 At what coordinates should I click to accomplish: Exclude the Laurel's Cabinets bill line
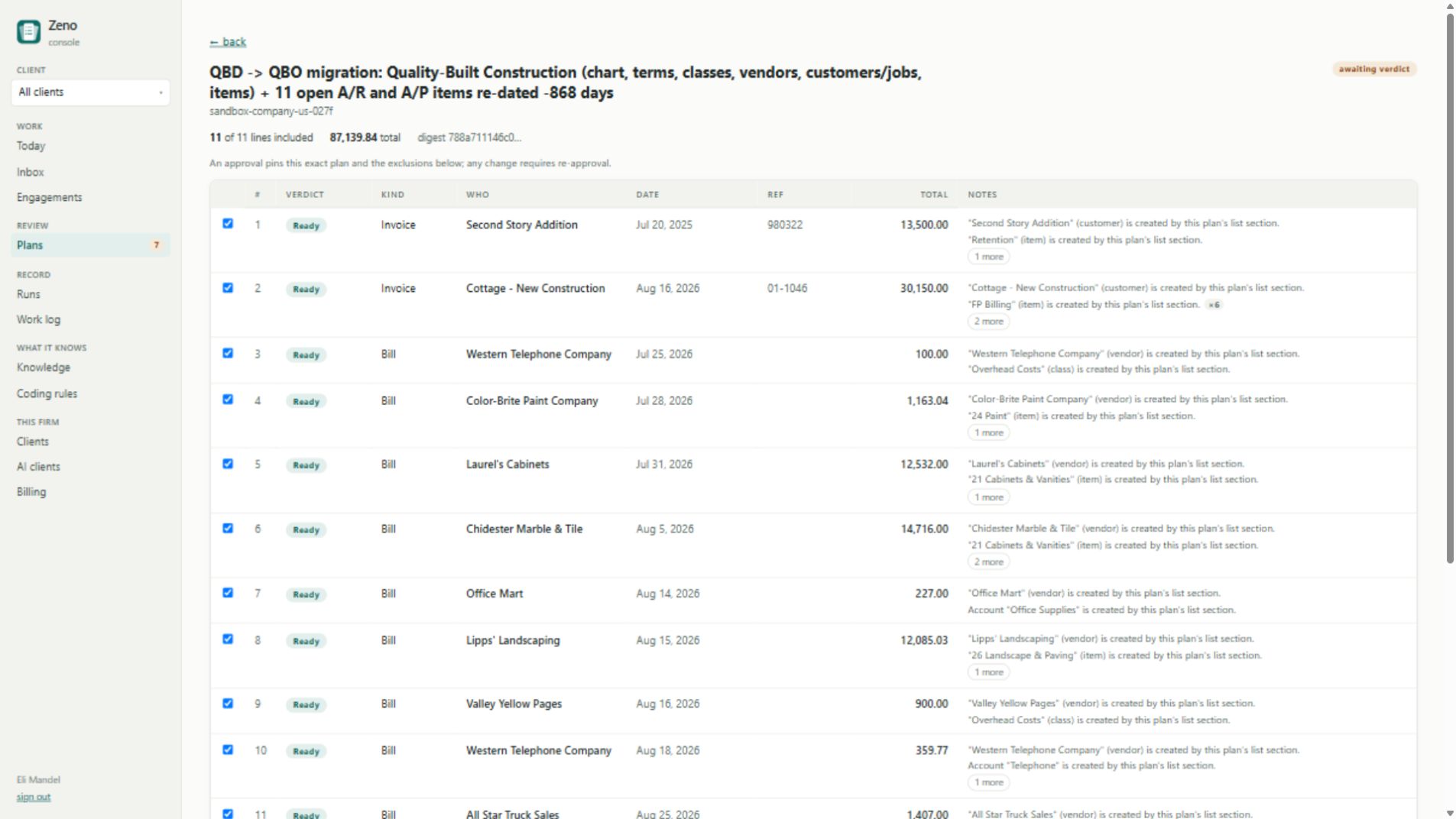[x=228, y=464]
